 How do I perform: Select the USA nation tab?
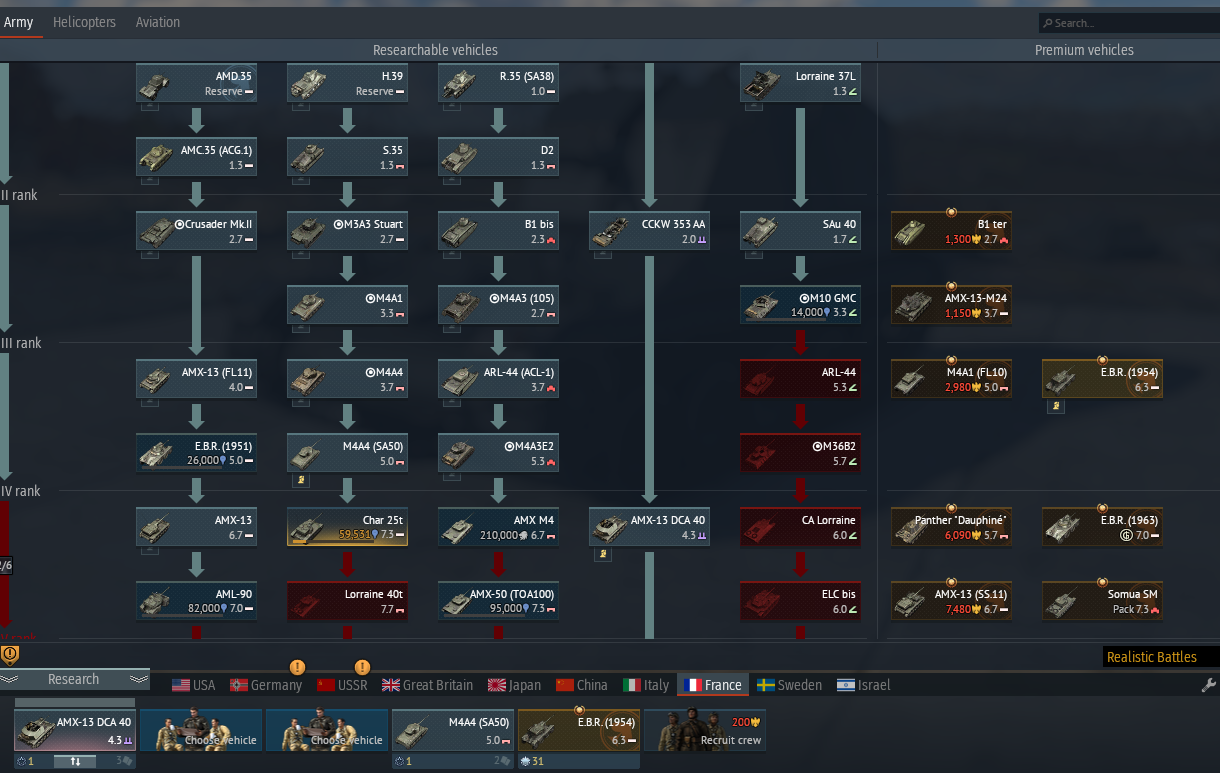click(194, 685)
